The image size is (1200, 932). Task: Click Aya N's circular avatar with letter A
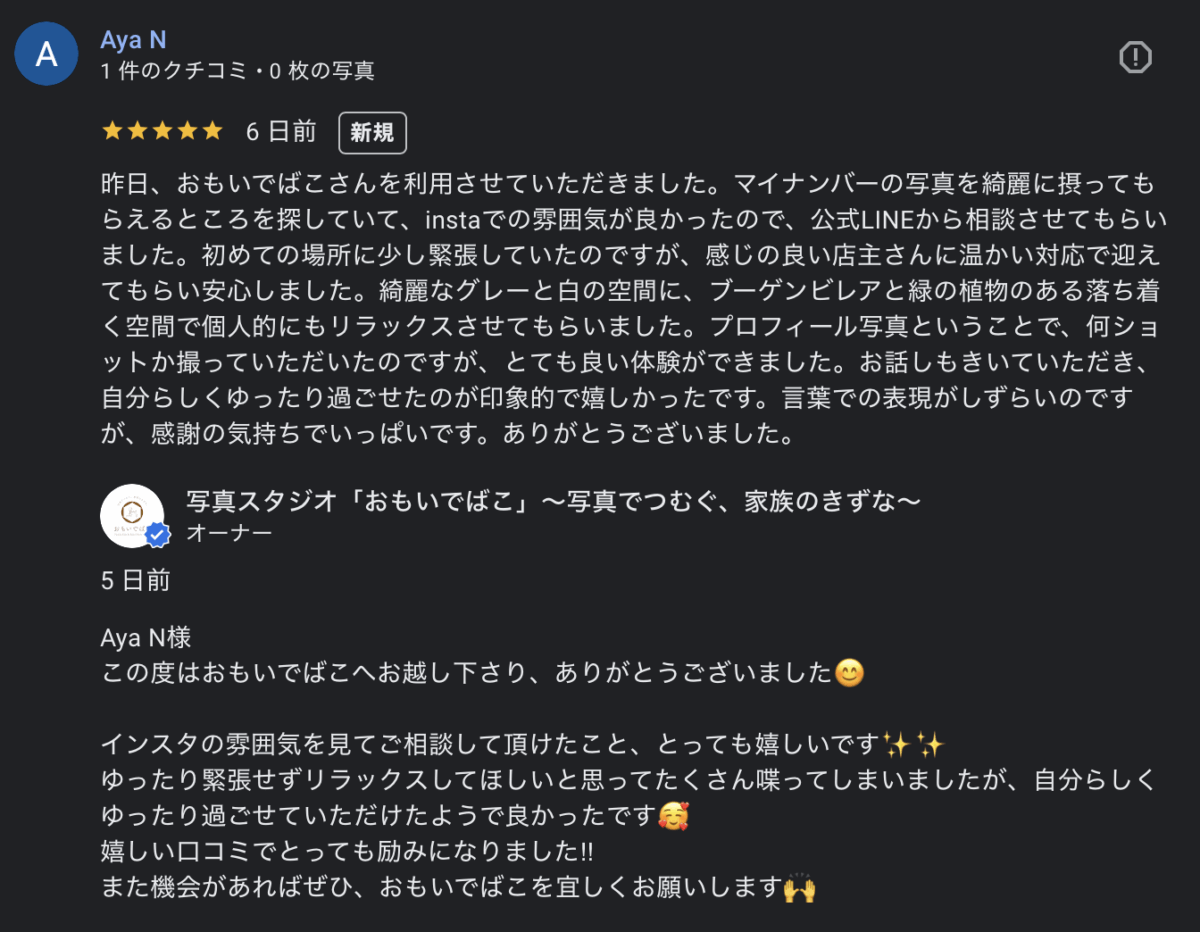tap(46, 53)
